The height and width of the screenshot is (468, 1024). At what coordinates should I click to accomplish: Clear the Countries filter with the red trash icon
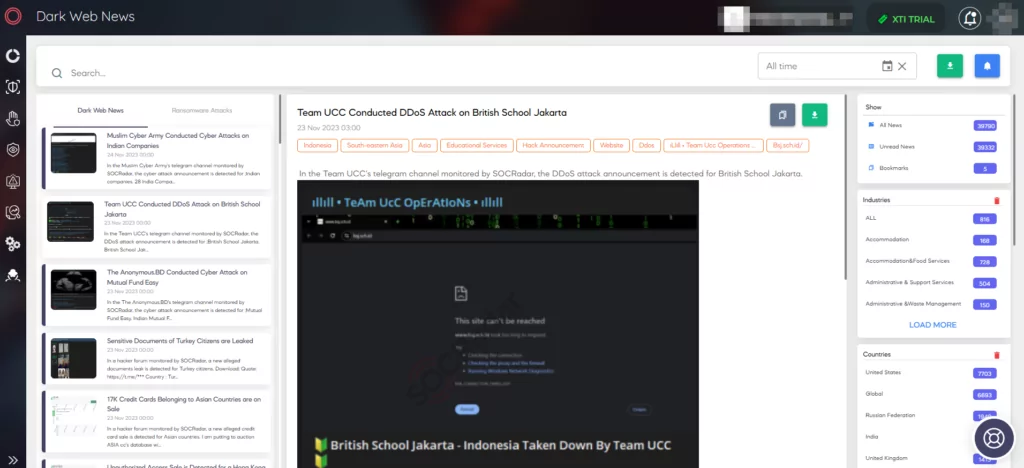[x=997, y=355]
